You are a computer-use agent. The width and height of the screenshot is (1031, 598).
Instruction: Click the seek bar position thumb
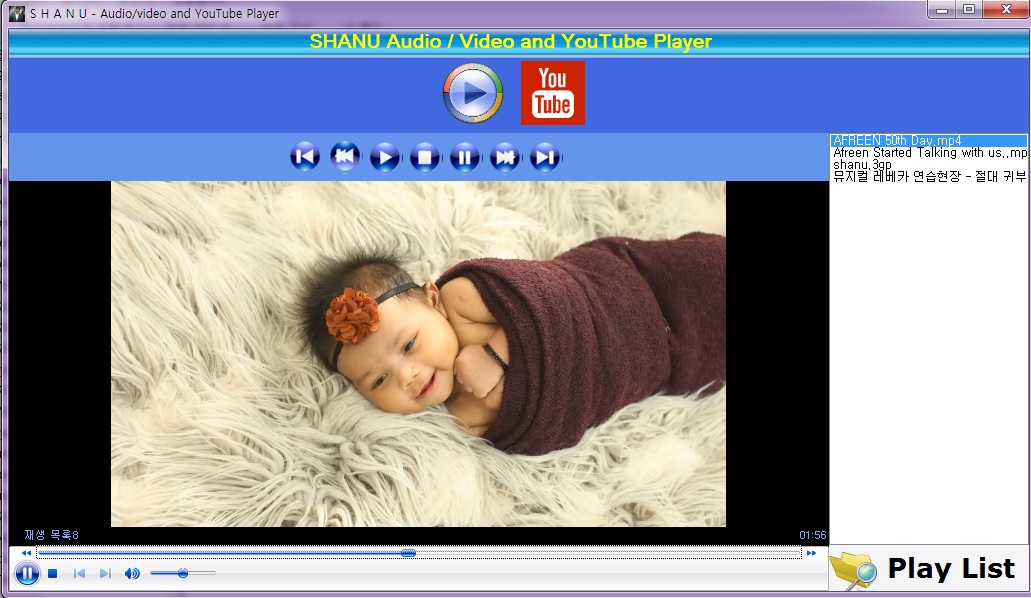[x=408, y=553]
